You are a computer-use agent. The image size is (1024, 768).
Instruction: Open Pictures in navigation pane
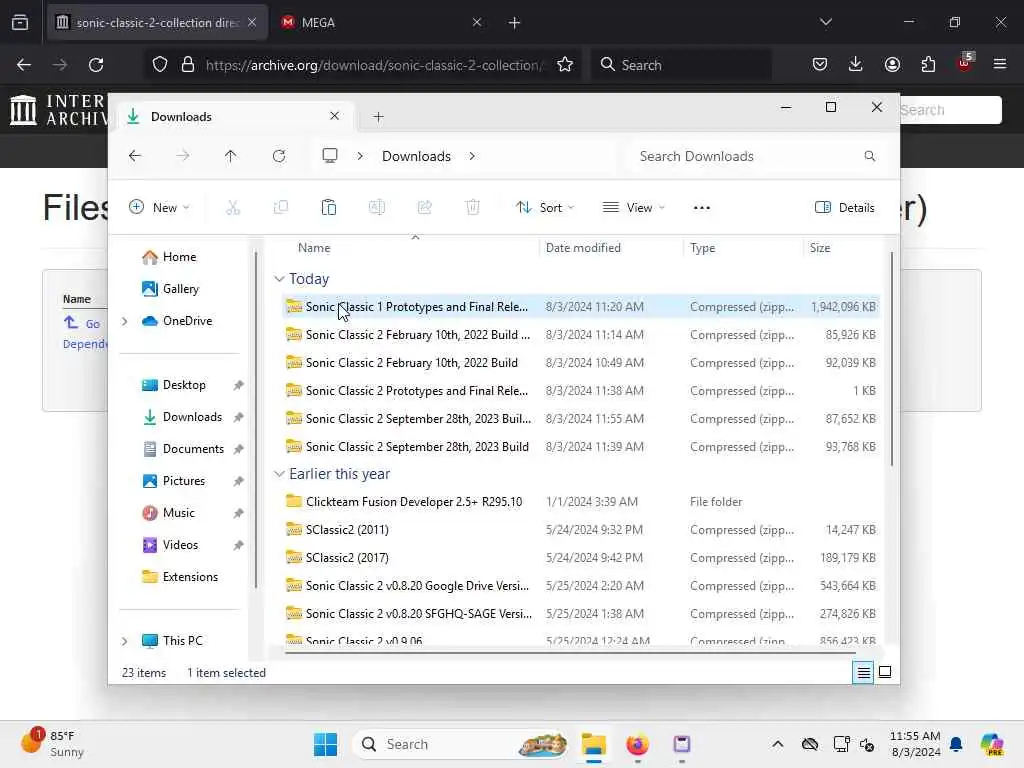coord(174,481)
